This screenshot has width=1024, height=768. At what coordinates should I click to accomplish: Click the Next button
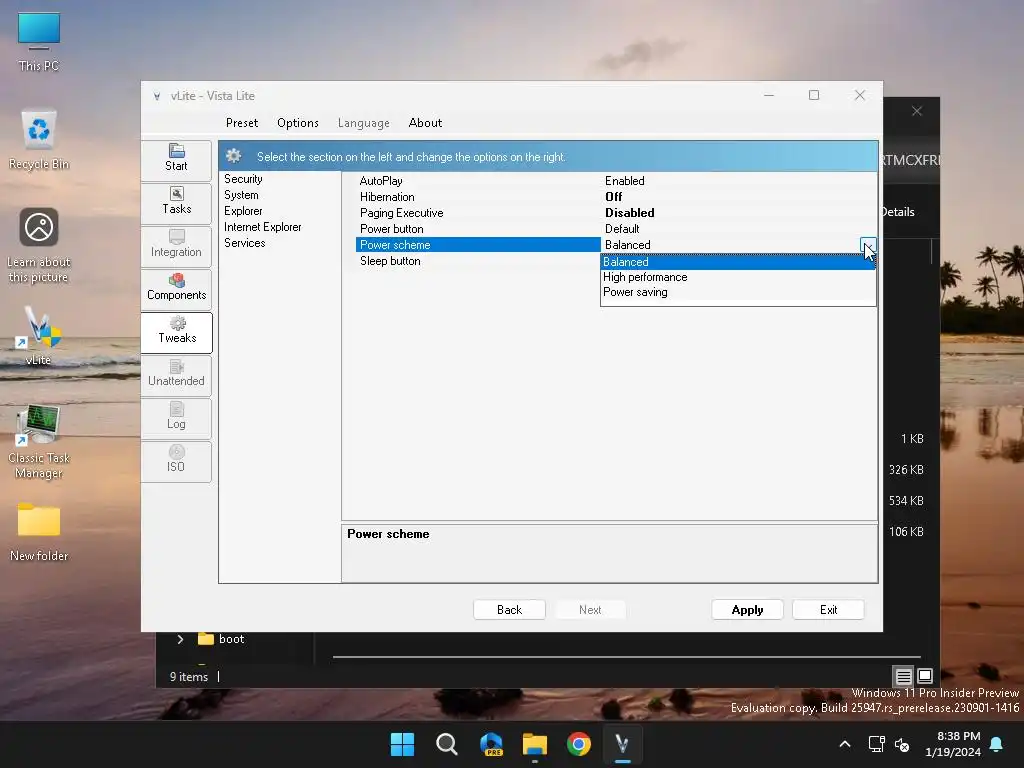(x=590, y=610)
